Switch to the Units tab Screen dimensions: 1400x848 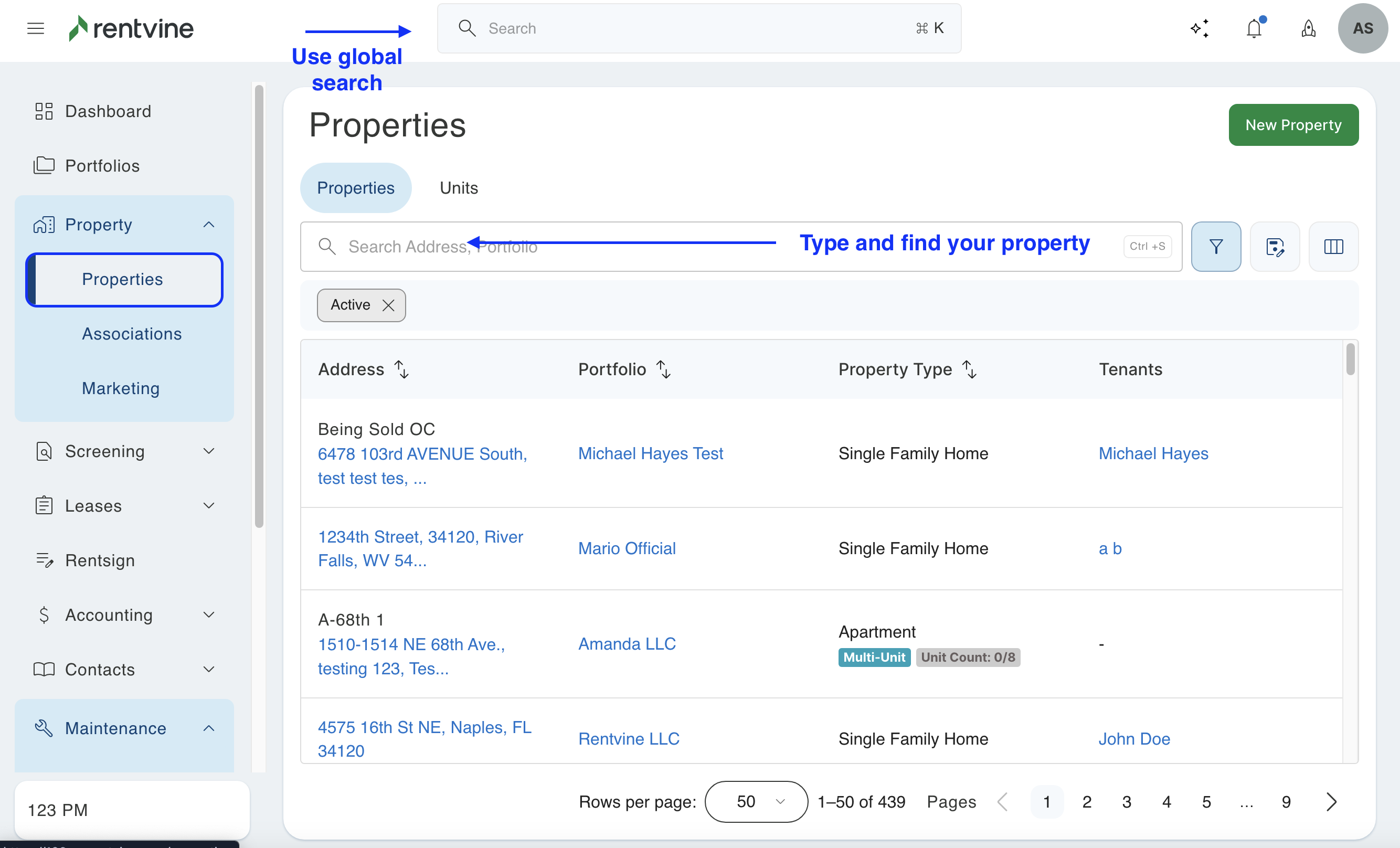(x=459, y=188)
